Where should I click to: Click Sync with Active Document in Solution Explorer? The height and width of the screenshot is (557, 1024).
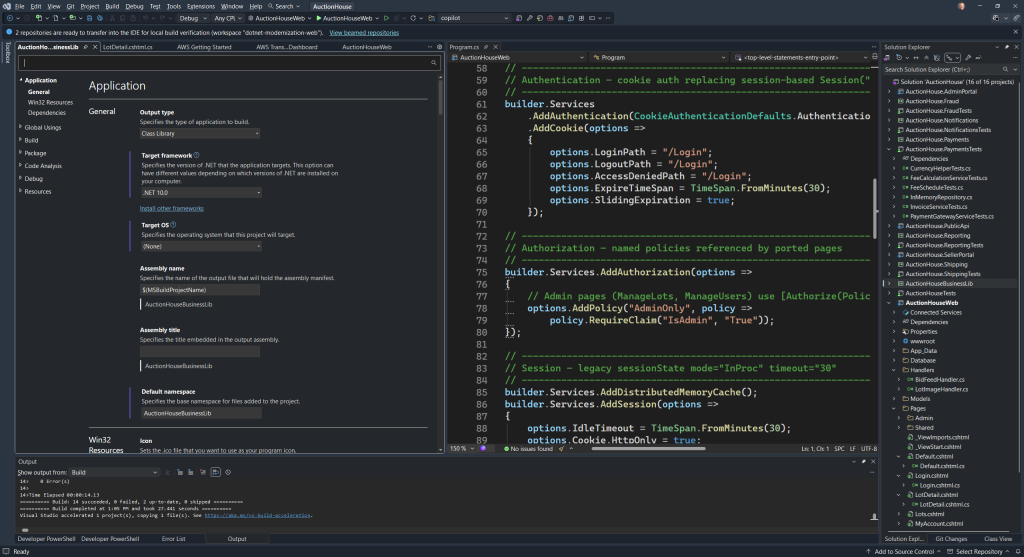point(916,57)
